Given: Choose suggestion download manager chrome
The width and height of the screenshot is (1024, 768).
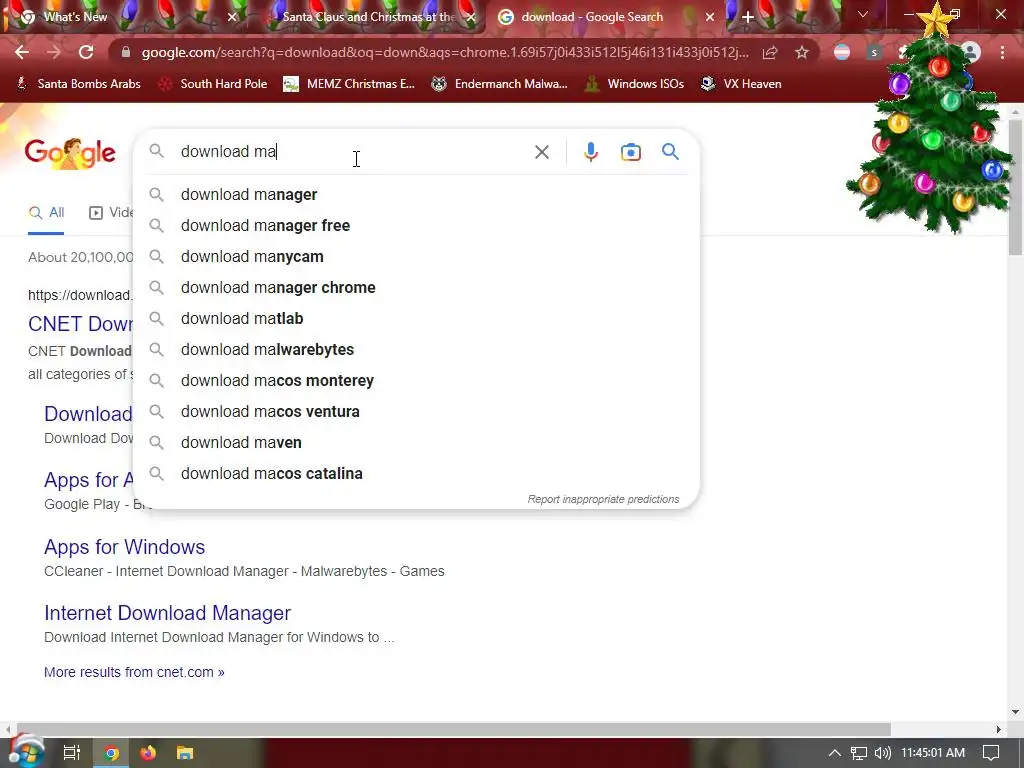Looking at the screenshot, I should point(416,287).
